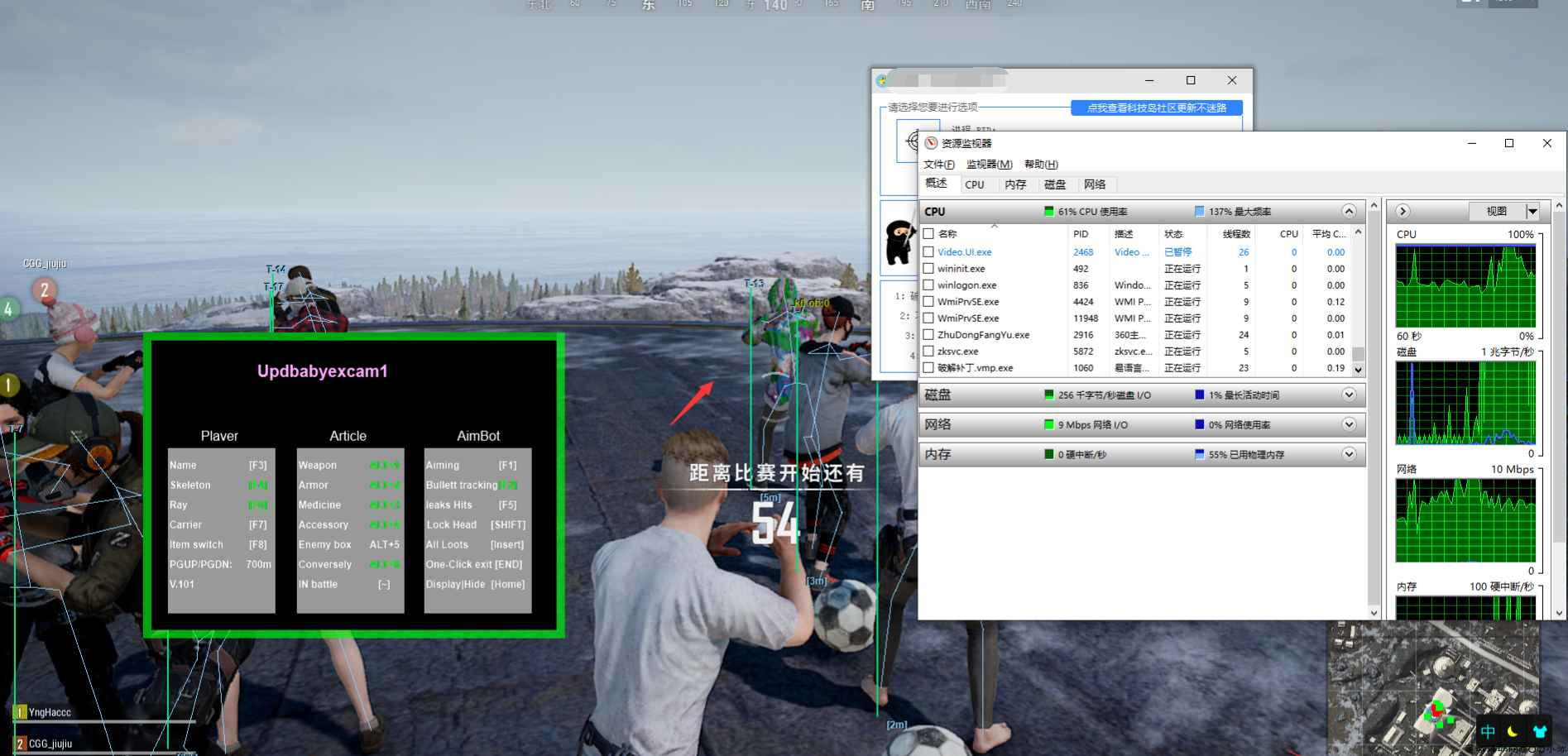Check the wininit.exe process checkbox
This screenshot has width=1568, height=756.
[928, 269]
